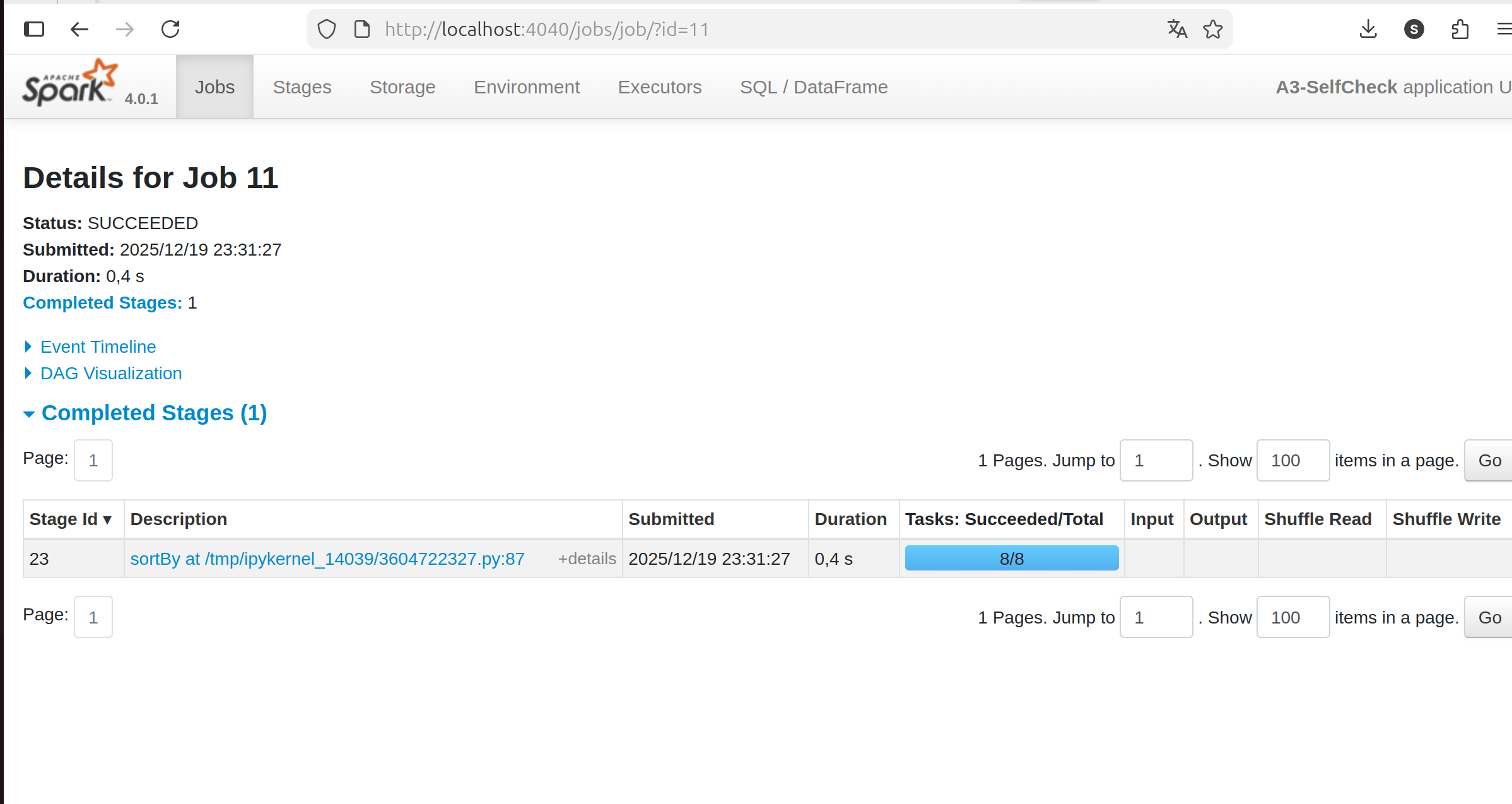
Task: Switch to the Stages tab
Action: 302,87
